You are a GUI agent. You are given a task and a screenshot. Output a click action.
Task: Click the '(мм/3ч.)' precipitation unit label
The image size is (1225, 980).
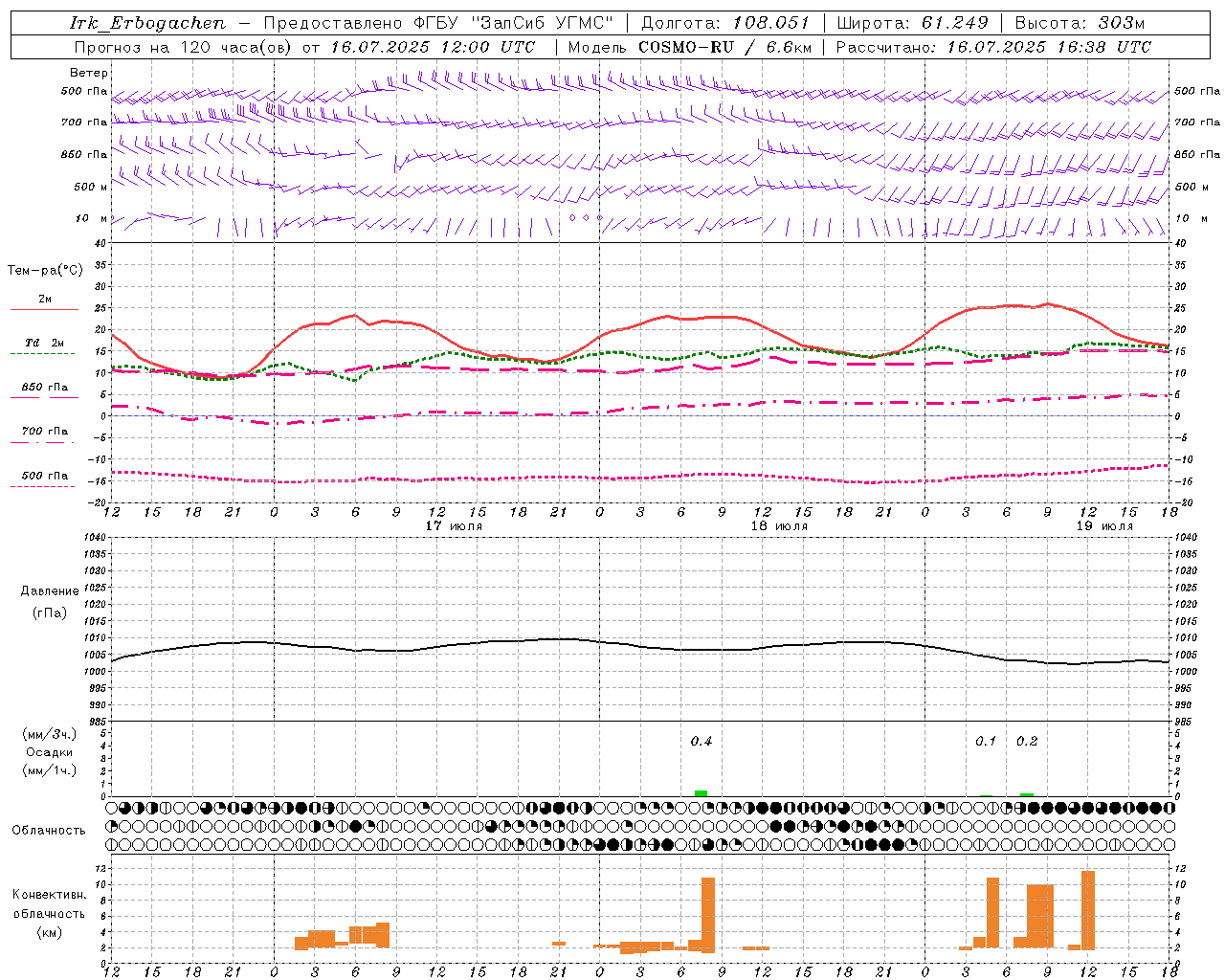pos(50,734)
